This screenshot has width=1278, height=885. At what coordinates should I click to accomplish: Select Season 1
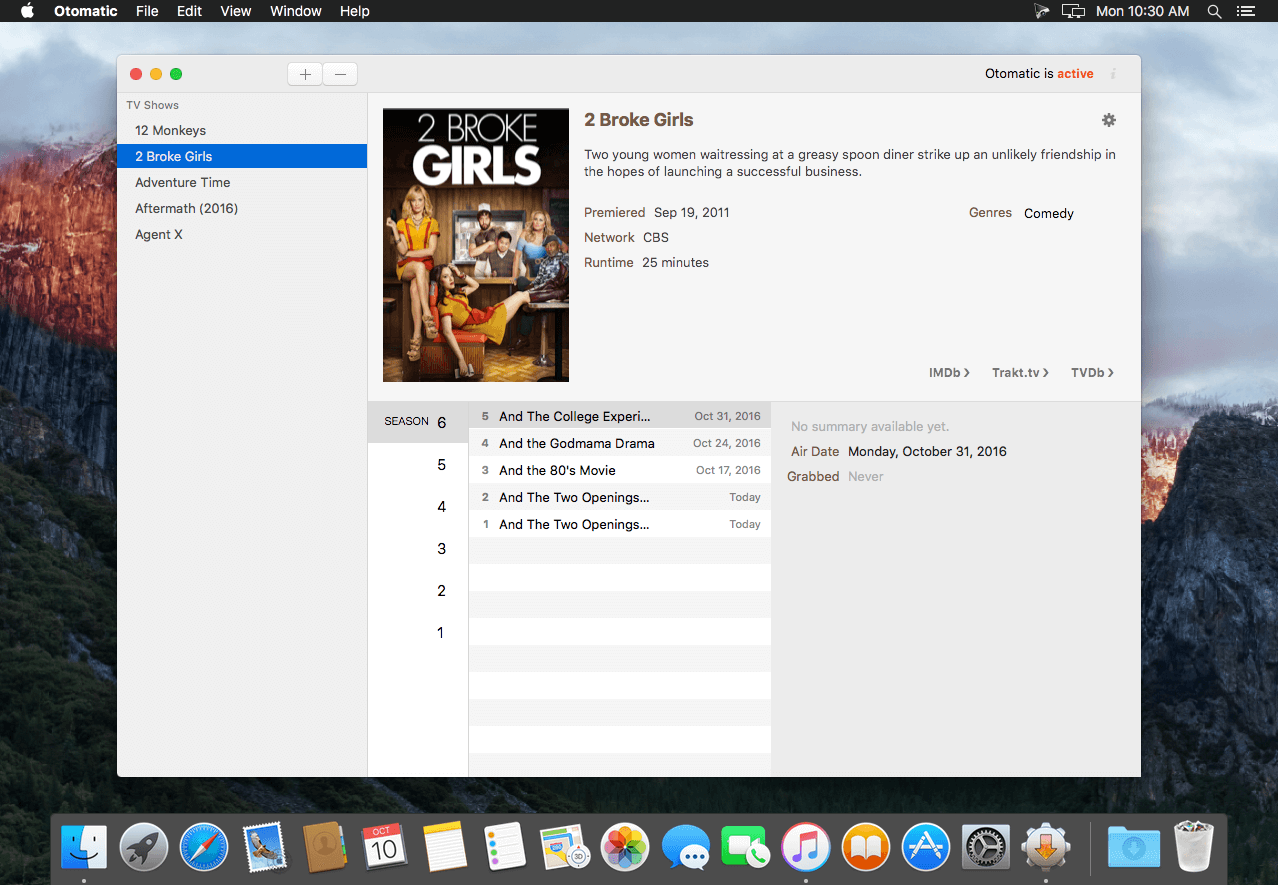tap(418, 633)
